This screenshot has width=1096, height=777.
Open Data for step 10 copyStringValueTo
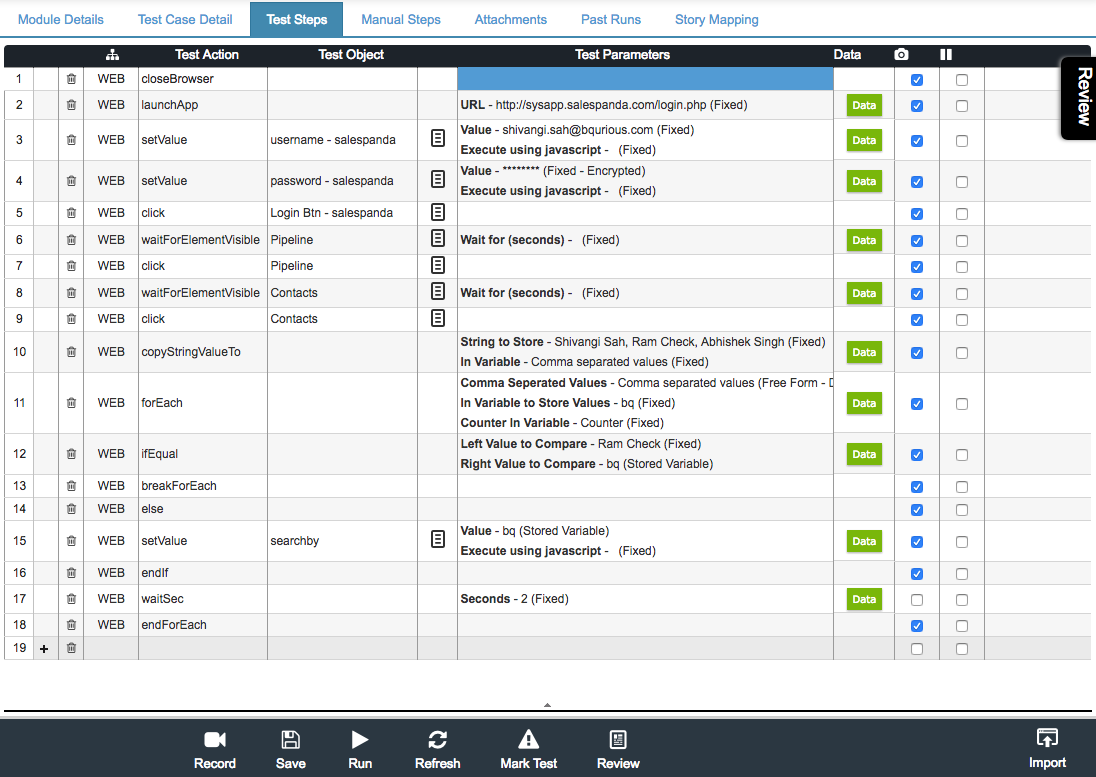864,353
